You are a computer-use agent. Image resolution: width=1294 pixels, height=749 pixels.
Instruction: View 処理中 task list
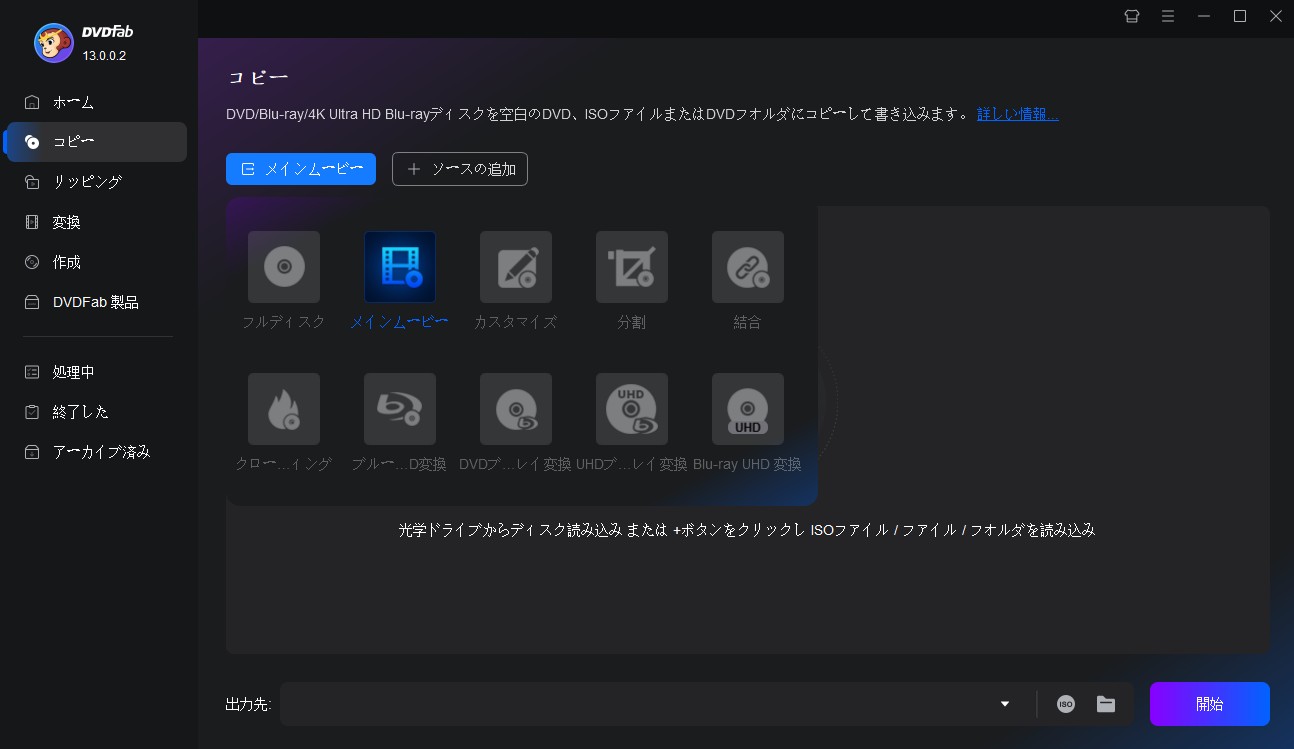coord(96,372)
